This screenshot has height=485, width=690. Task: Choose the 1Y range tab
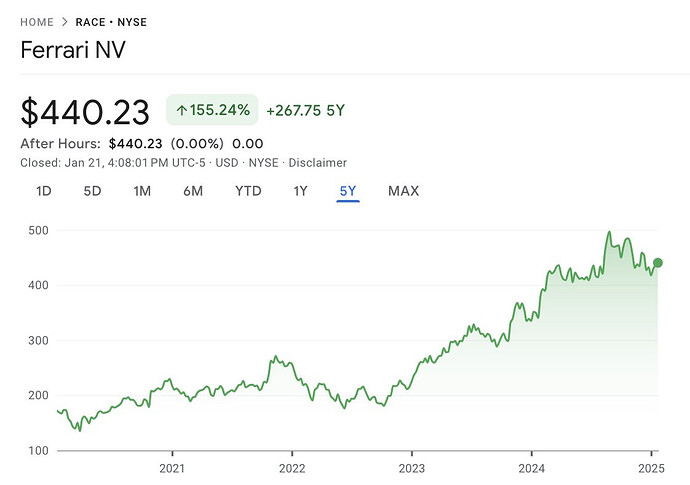click(x=301, y=191)
